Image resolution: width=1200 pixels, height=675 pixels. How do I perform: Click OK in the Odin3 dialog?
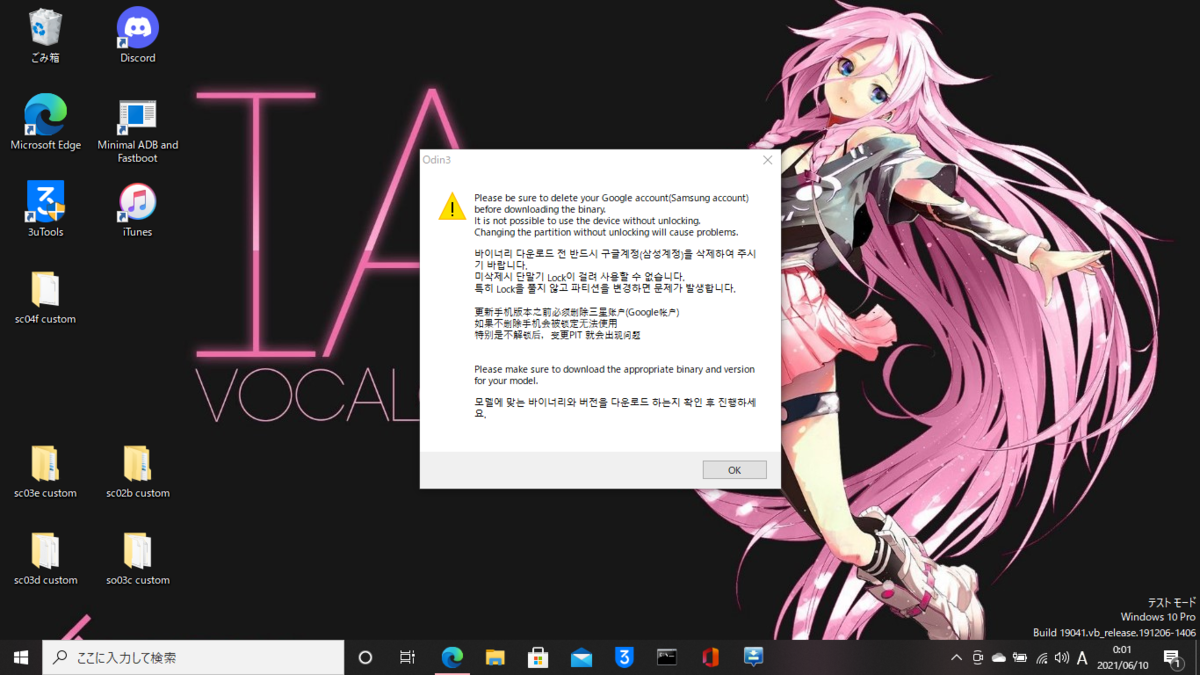734,470
